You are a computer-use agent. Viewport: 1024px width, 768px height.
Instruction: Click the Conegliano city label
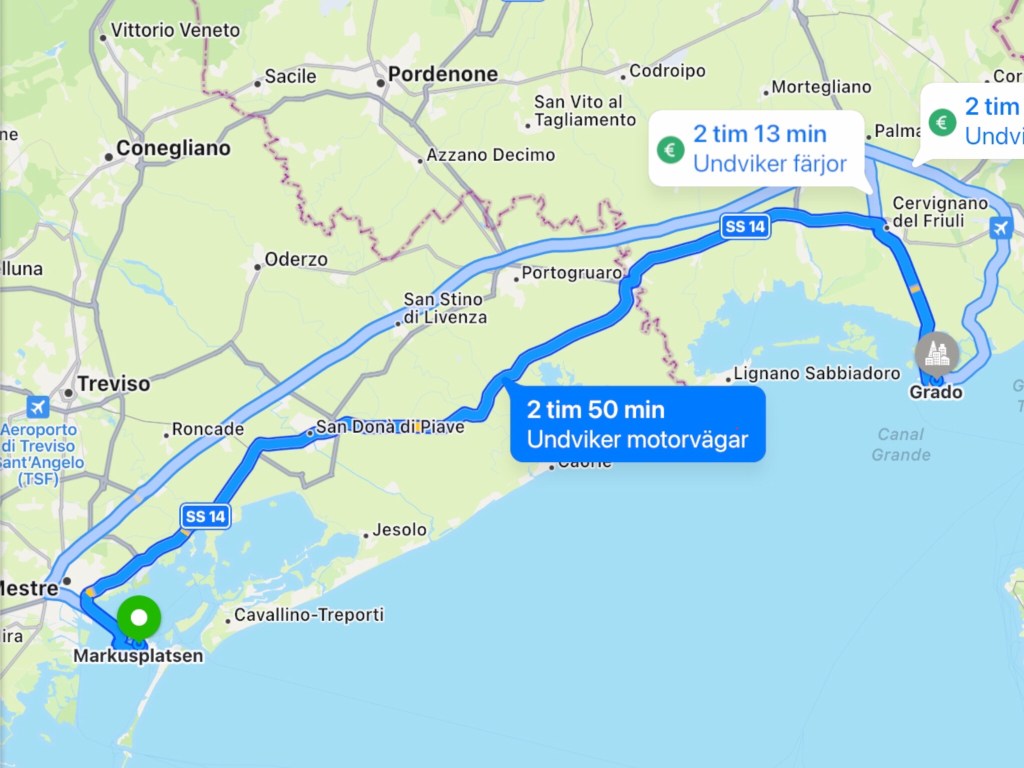point(173,148)
